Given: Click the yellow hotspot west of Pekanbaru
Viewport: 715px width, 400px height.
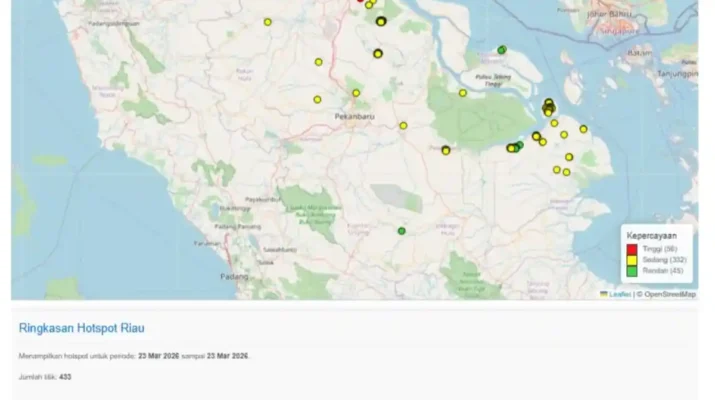Looking at the screenshot, I should pyautogui.click(x=317, y=99).
